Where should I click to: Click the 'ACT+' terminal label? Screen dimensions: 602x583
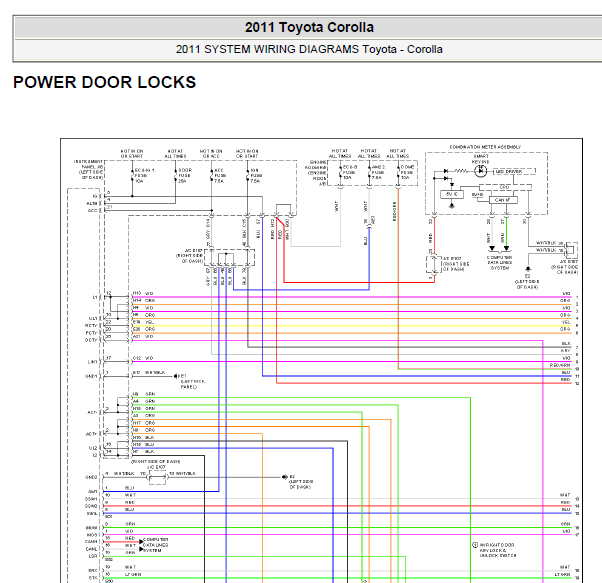[x=92, y=434]
